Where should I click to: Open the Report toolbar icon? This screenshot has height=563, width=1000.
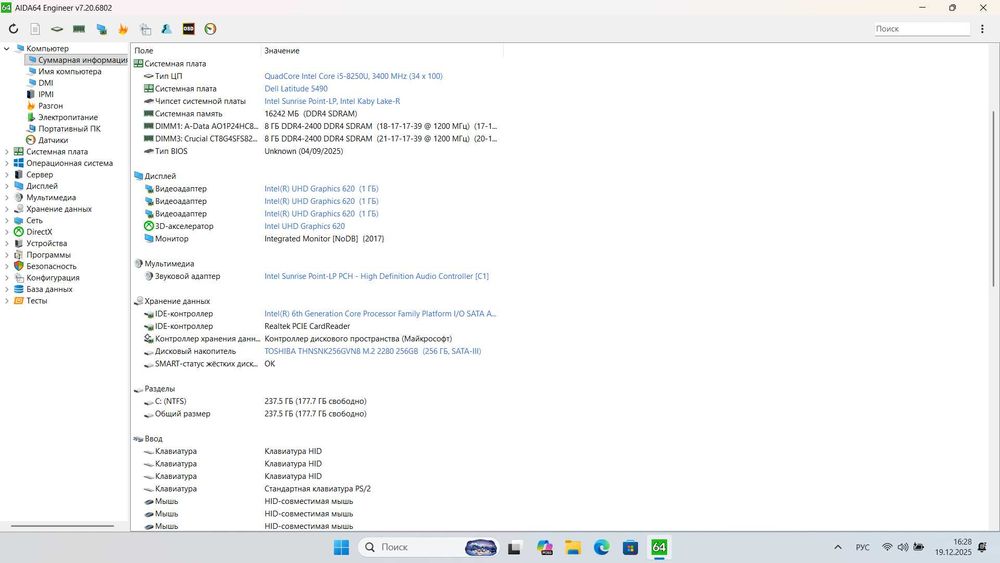point(35,29)
